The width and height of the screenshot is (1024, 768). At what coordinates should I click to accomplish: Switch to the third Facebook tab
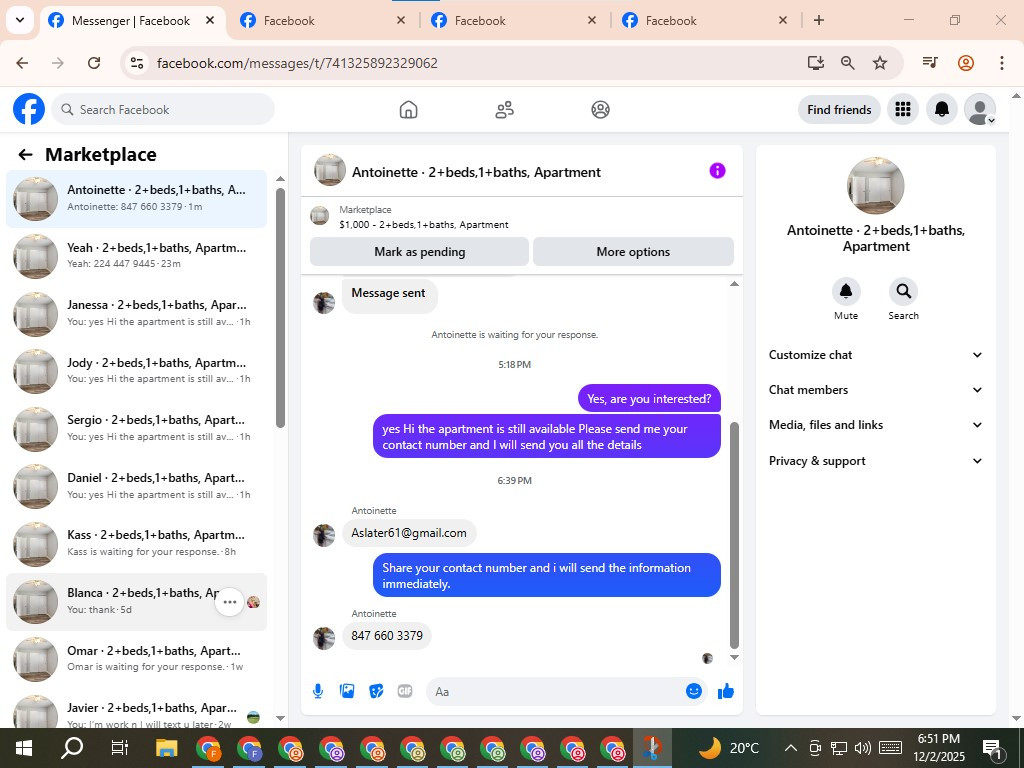[513, 21]
